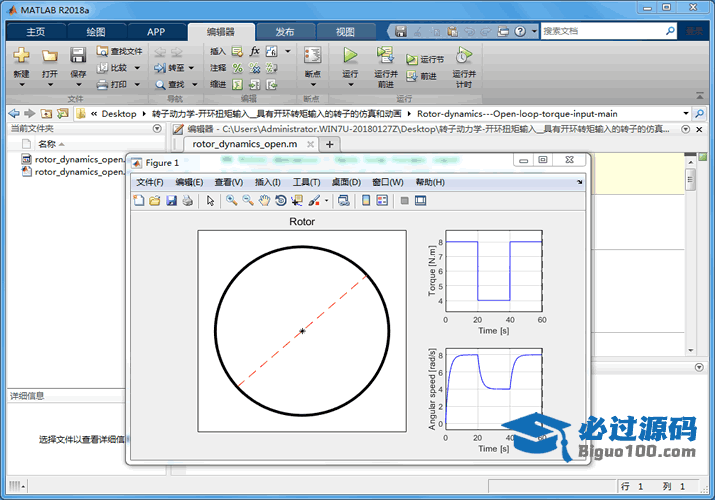Click the quick access paste icon
This screenshot has height=500, width=715.
click(x=452, y=31)
